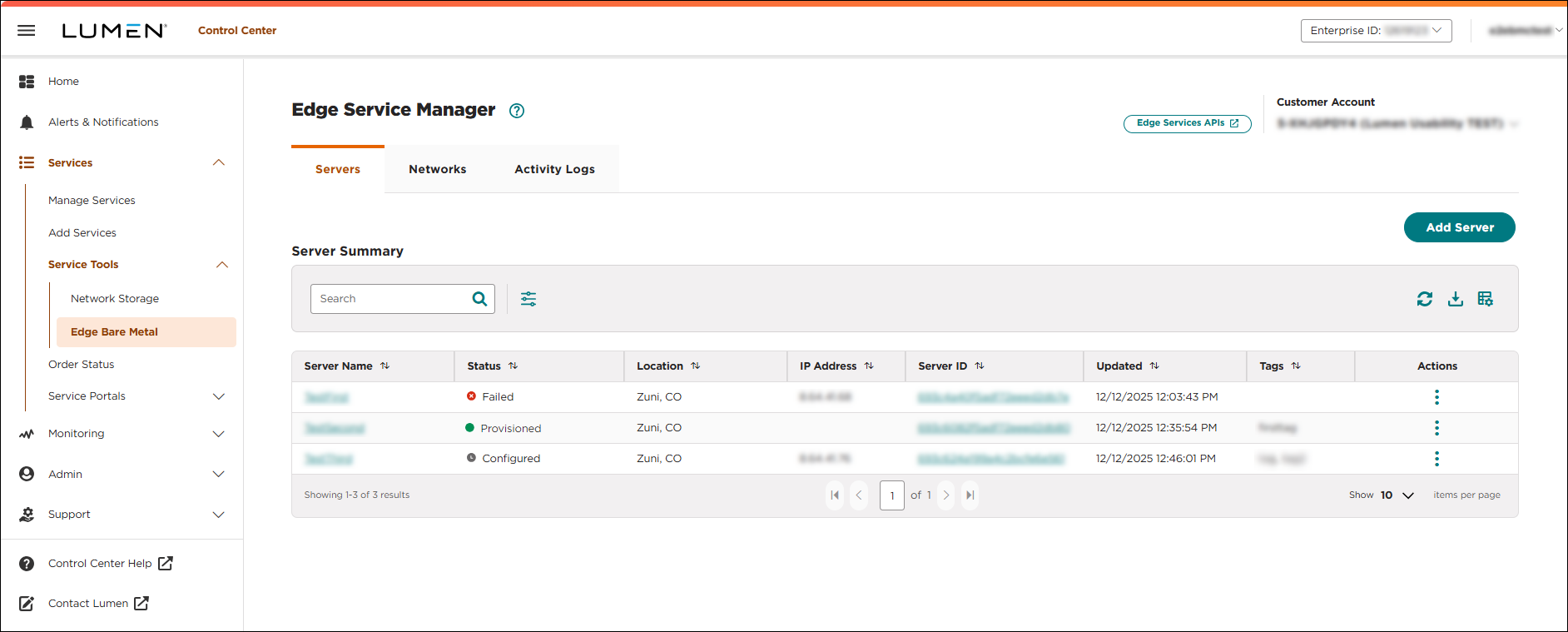This screenshot has height=632, width=1568.
Task: Sort by Server ID column
Action: tap(980, 366)
